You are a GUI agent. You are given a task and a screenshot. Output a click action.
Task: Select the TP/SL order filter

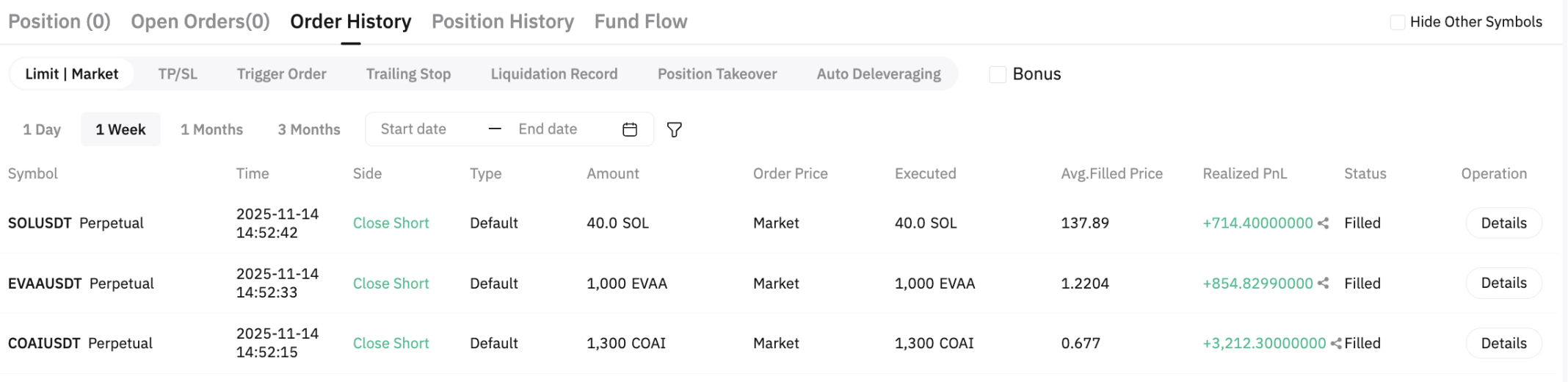[178, 74]
